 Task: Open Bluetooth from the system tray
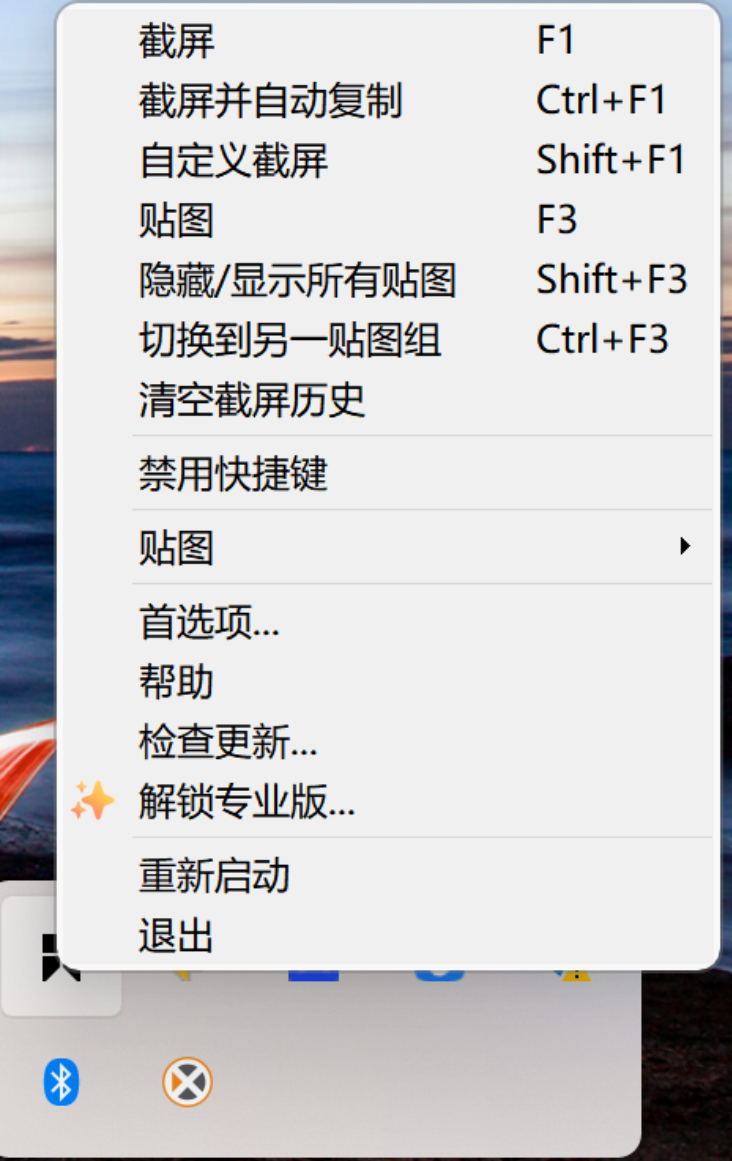point(62,1081)
